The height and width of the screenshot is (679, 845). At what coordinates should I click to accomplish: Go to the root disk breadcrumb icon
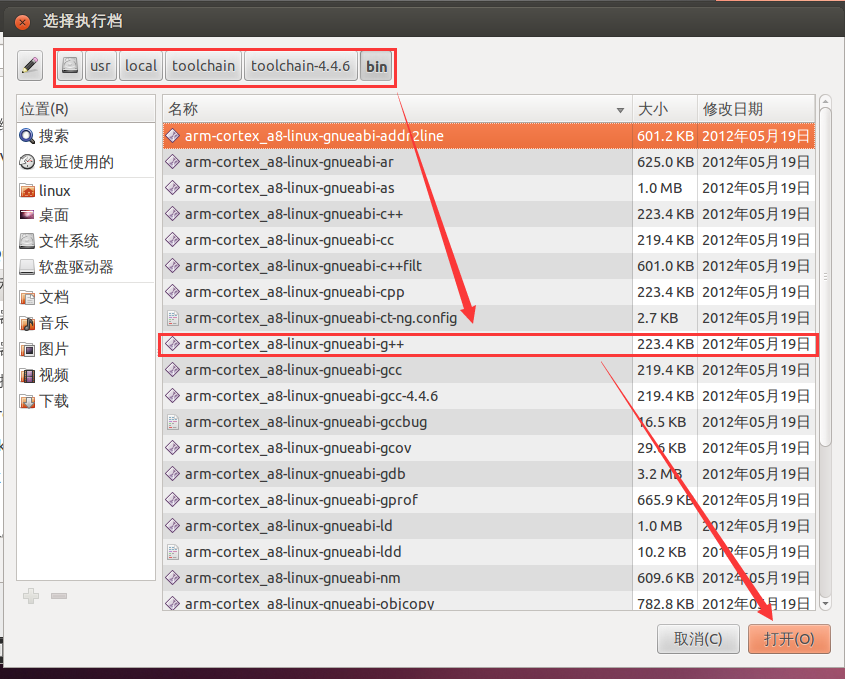tap(70, 66)
